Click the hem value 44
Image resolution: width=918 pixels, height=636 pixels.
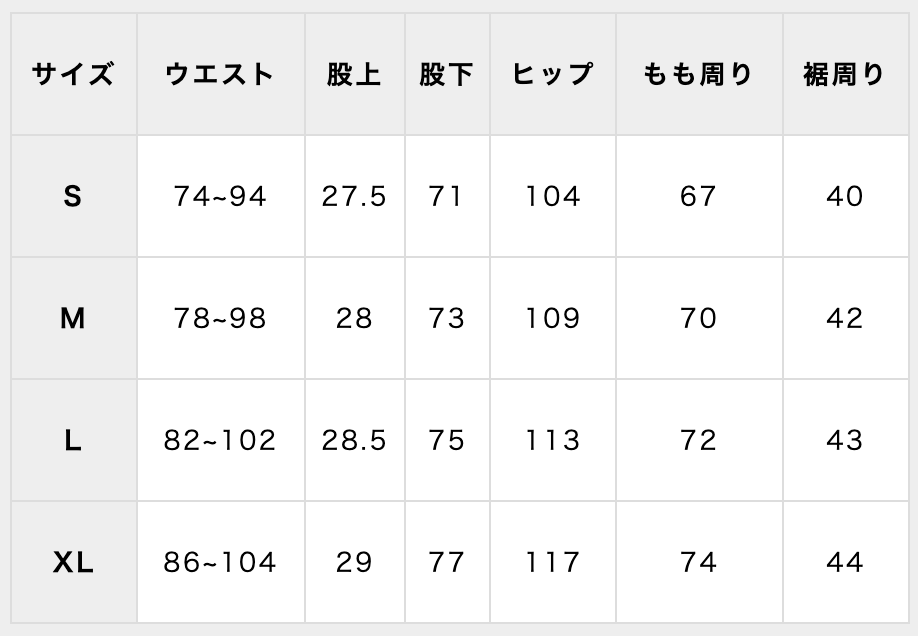coord(844,563)
